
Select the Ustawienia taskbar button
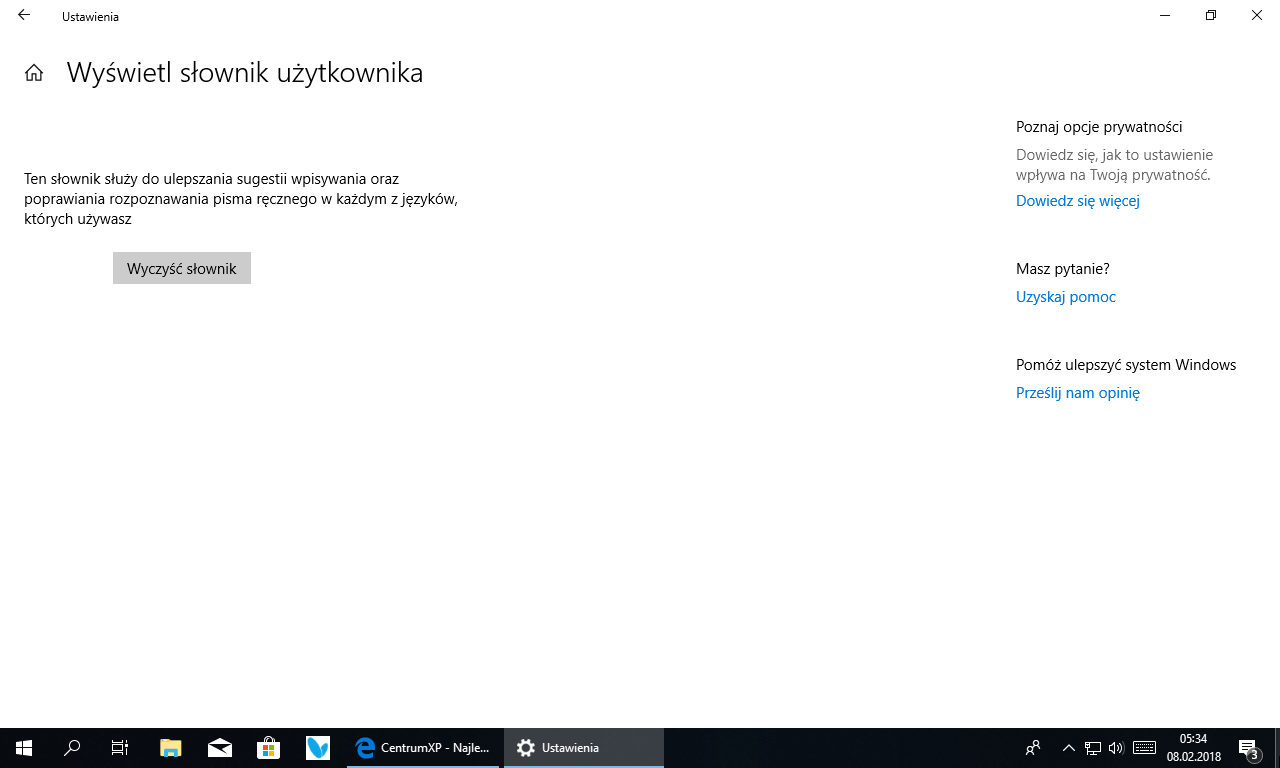(584, 748)
